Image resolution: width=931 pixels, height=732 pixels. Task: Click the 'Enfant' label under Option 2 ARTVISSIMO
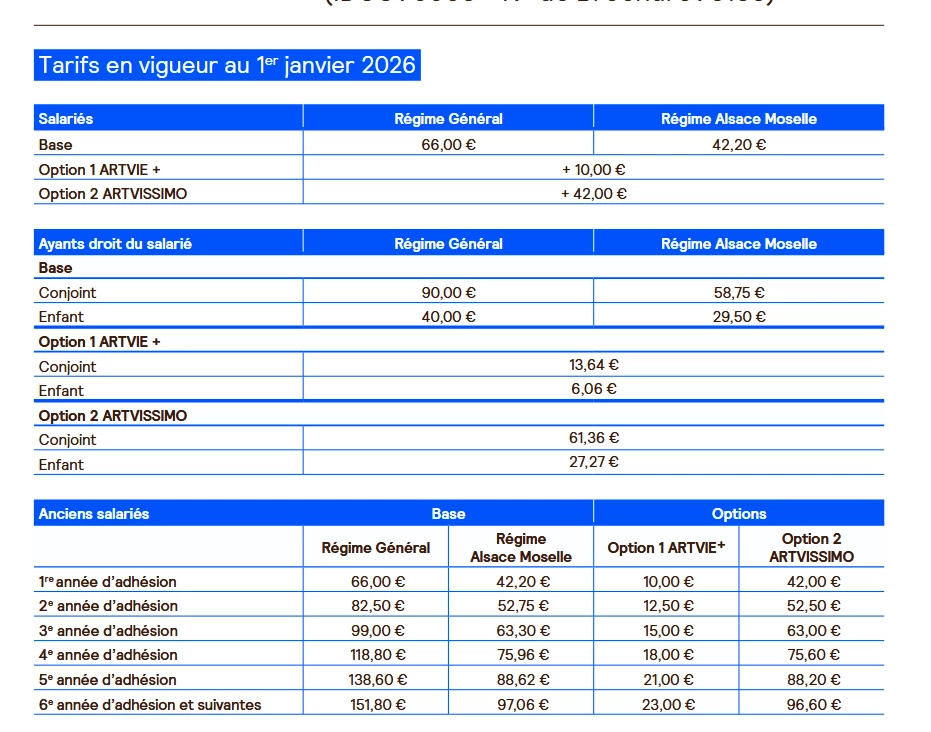coord(61,465)
